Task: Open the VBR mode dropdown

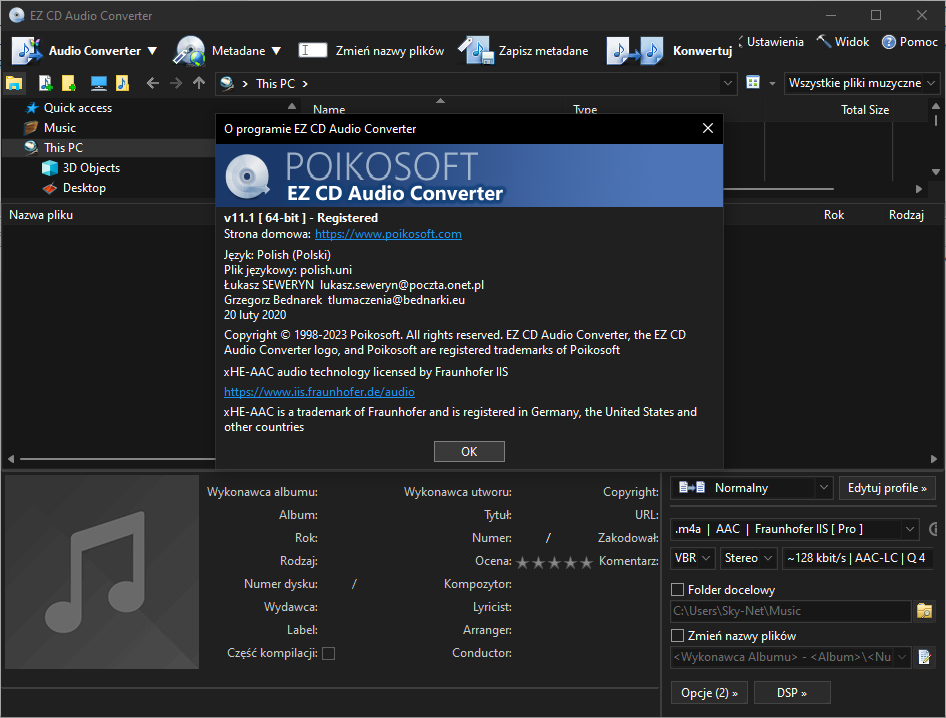Action: 706,558
